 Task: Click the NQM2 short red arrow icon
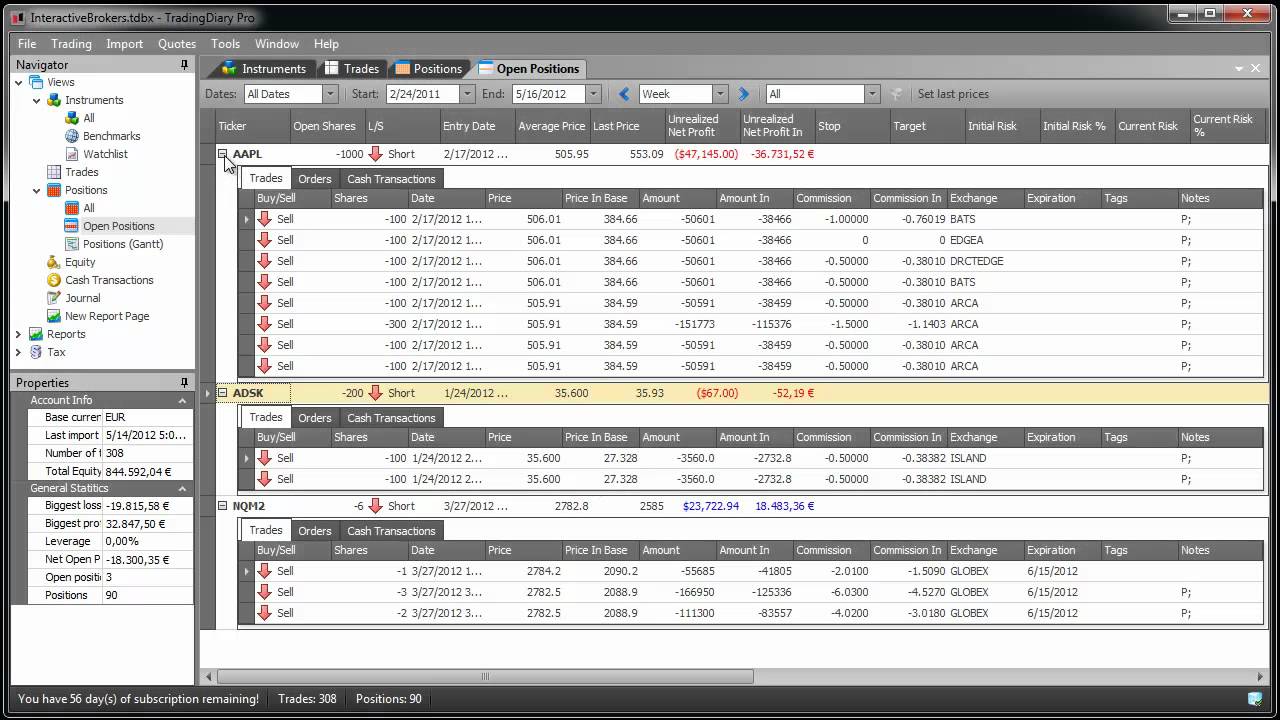pos(376,506)
